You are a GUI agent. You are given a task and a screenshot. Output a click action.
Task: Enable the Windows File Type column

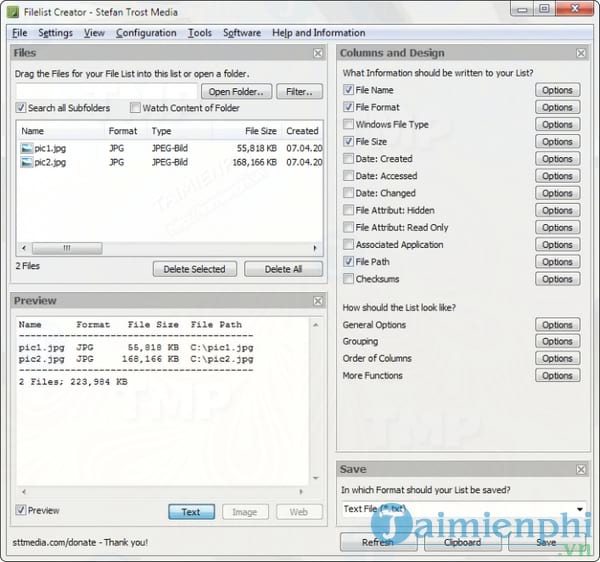(x=348, y=124)
